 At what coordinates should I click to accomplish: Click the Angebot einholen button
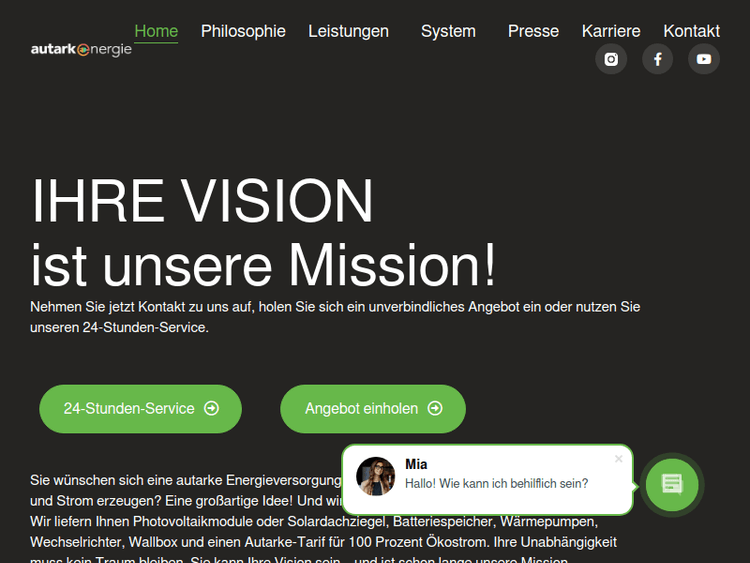tap(373, 409)
